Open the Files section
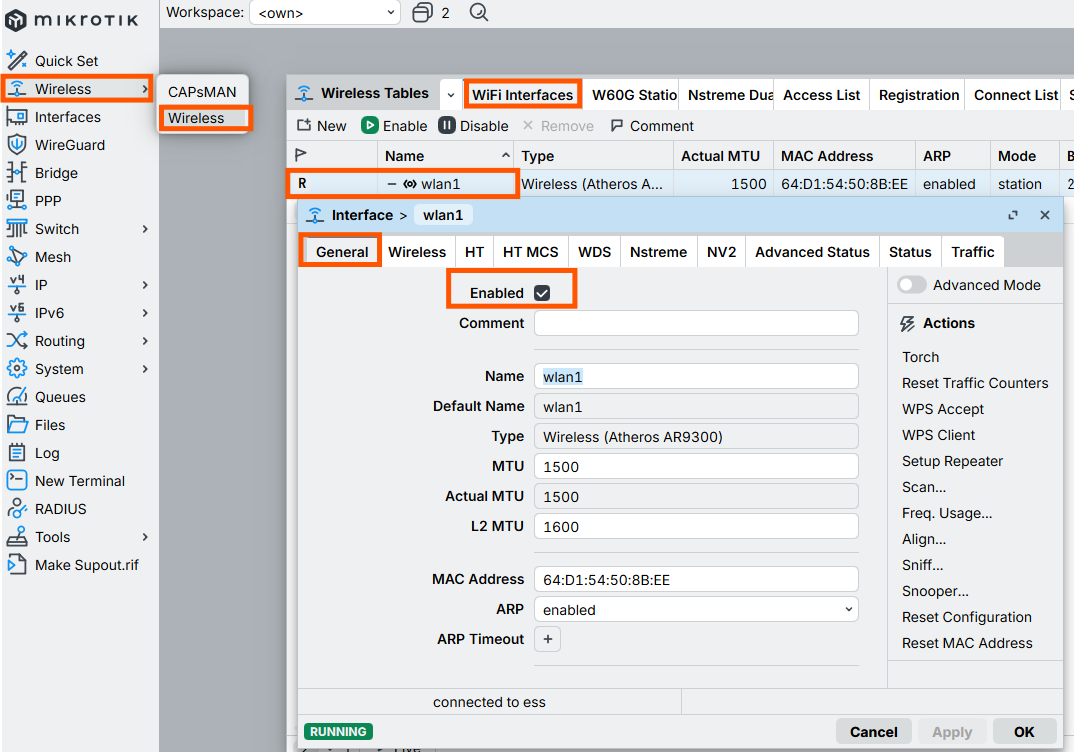 click(x=49, y=425)
